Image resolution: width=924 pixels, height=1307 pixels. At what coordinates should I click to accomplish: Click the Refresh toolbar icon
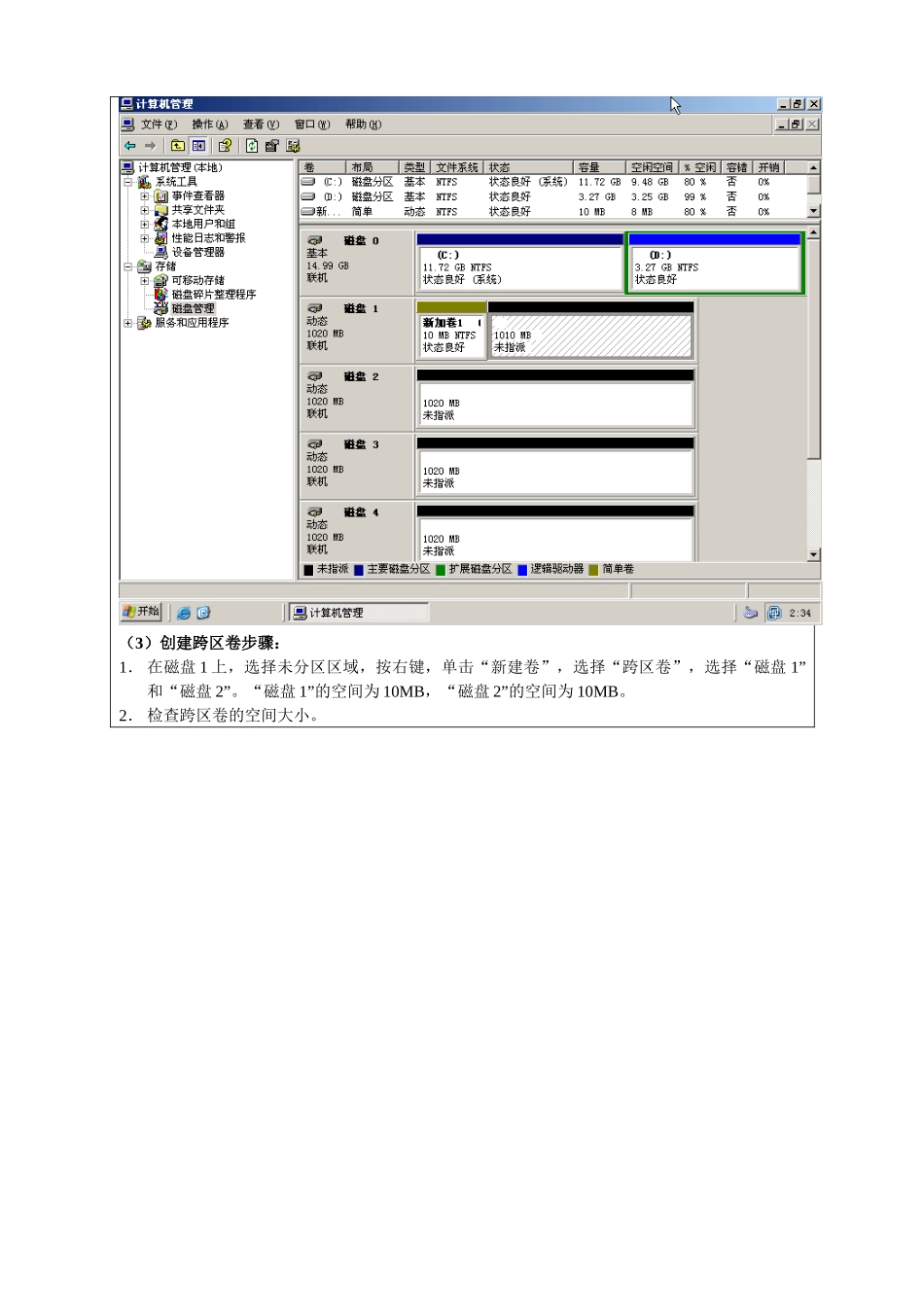point(252,146)
